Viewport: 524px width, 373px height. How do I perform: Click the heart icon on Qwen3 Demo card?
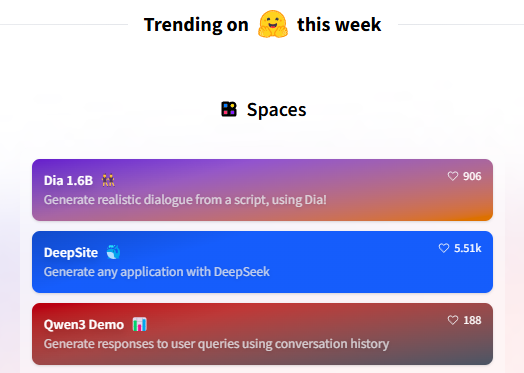[x=453, y=320]
